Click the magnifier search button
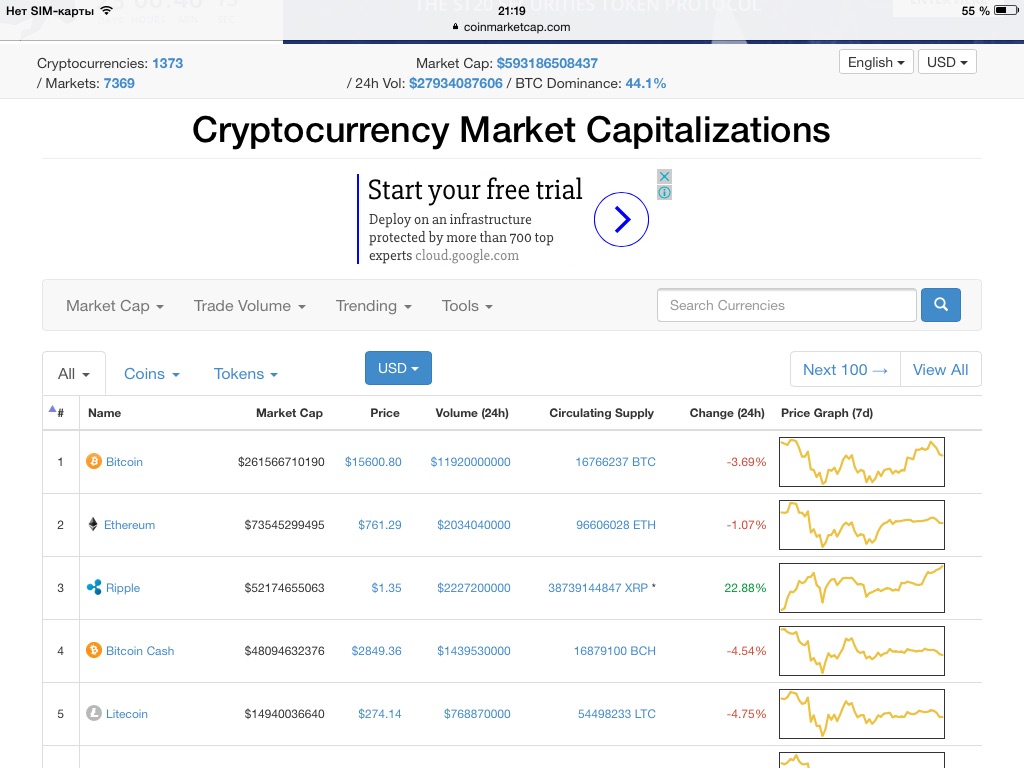1024x768 pixels. tap(940, 305)
